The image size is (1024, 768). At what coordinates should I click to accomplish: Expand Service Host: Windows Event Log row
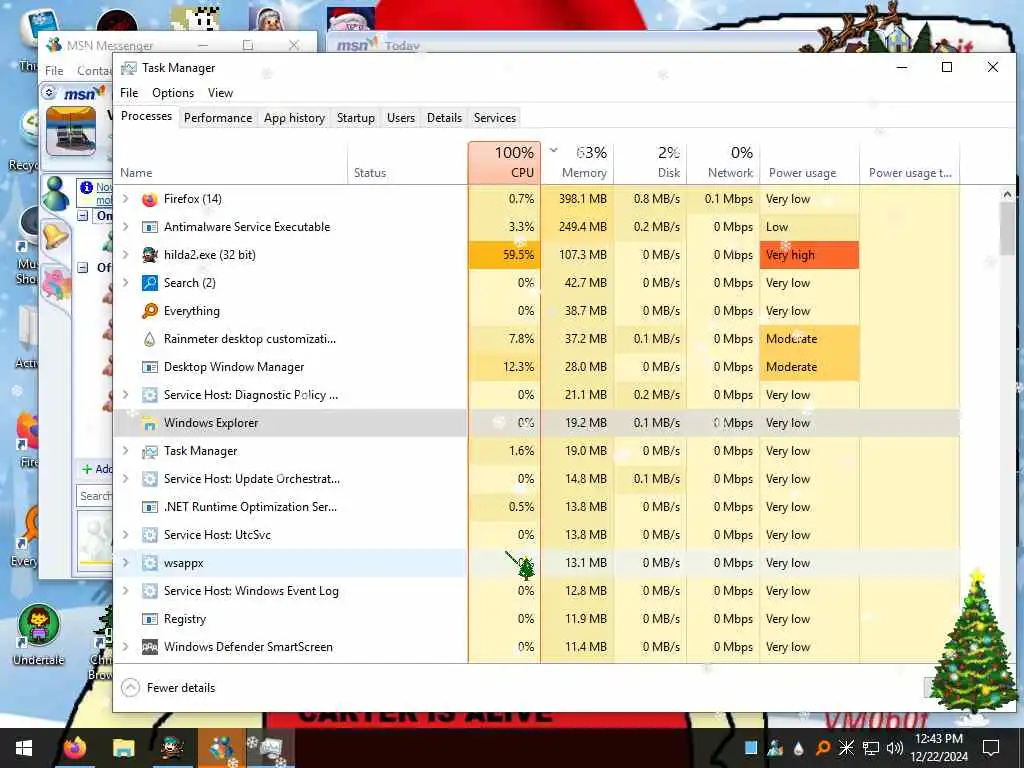point(126,591)
